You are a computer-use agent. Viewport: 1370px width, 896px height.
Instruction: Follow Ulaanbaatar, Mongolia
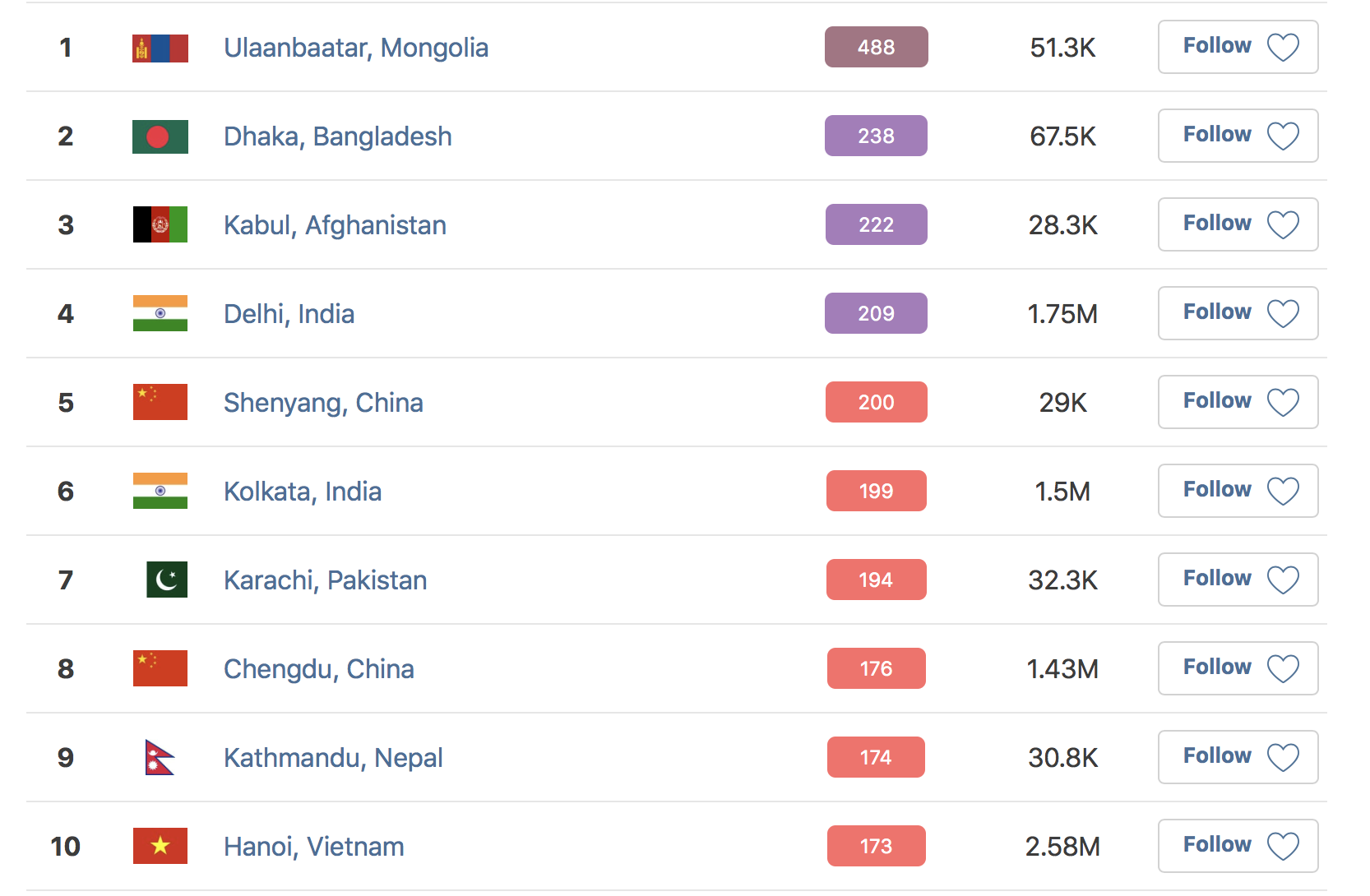(x=1238, y=47)
